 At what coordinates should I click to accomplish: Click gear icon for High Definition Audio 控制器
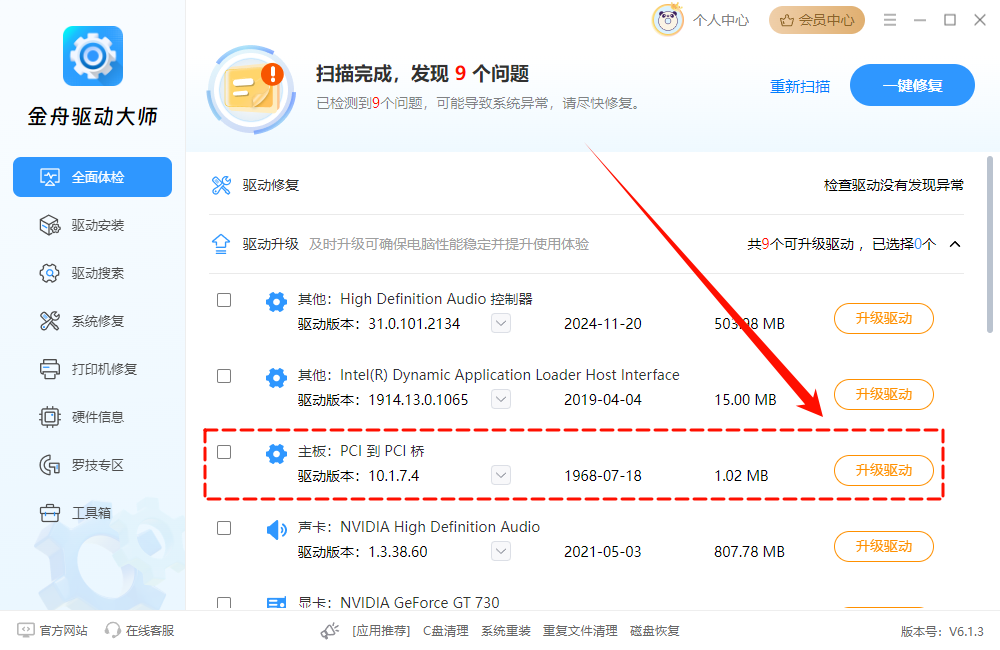[x=276, y=301]
